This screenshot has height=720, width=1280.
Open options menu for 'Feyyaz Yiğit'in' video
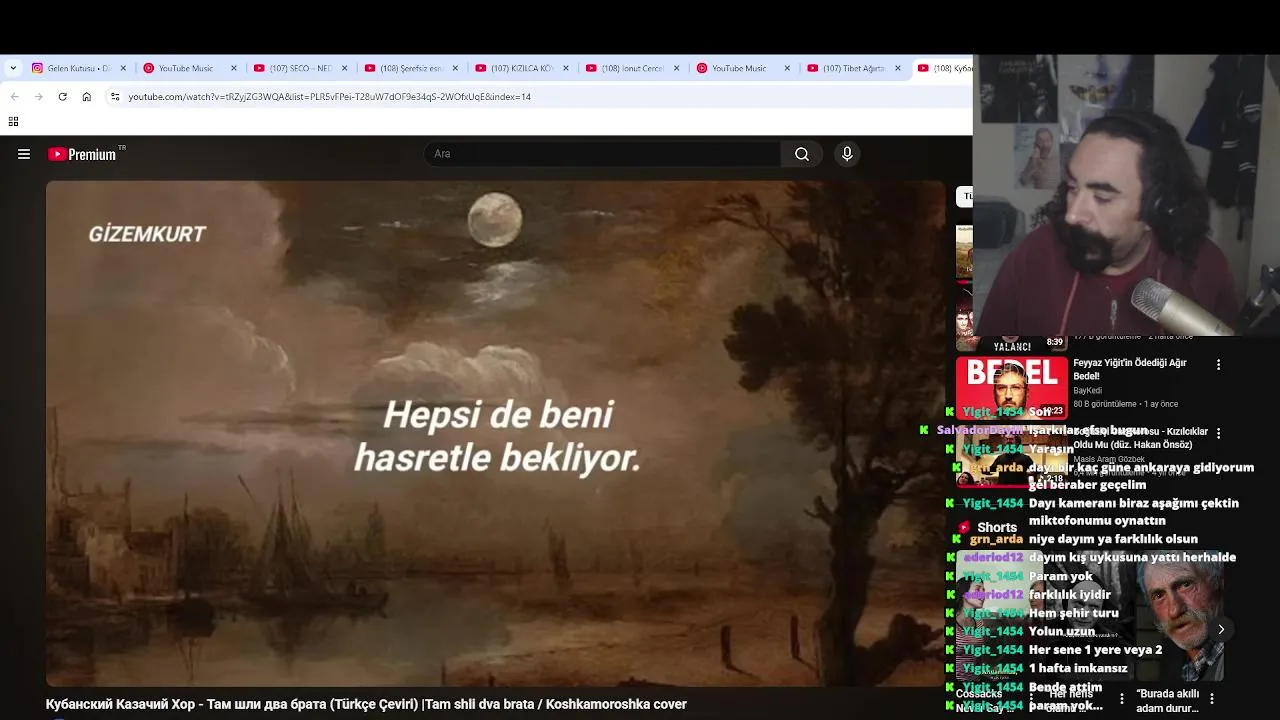[1218, 365]
